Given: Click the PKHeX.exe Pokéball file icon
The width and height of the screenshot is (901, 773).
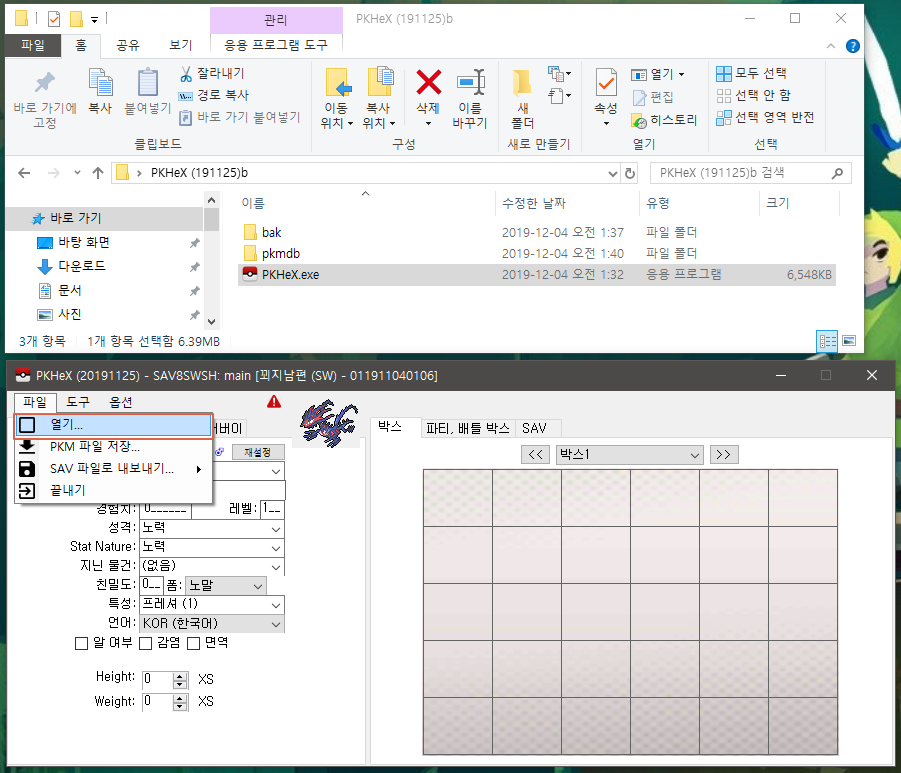Looking at the screenshot, I should 249,274.
